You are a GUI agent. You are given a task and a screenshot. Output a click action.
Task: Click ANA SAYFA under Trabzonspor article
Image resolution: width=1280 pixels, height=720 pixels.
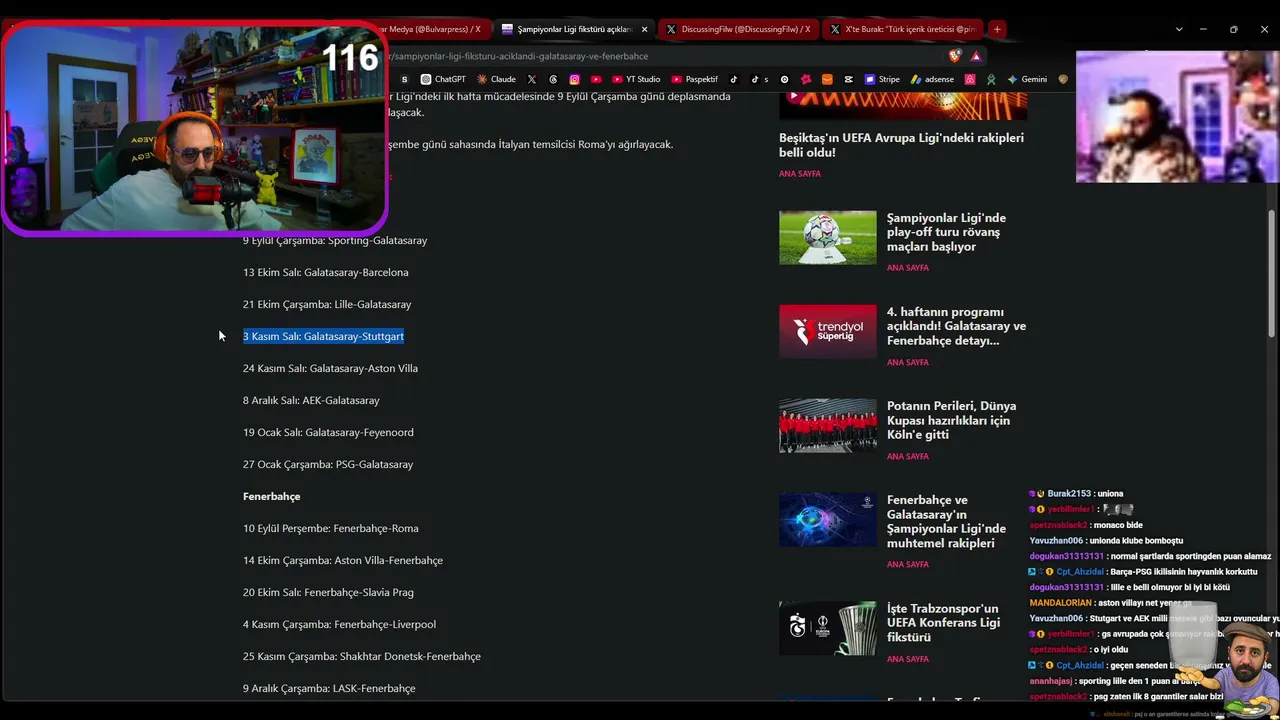(x=908, y=659)
